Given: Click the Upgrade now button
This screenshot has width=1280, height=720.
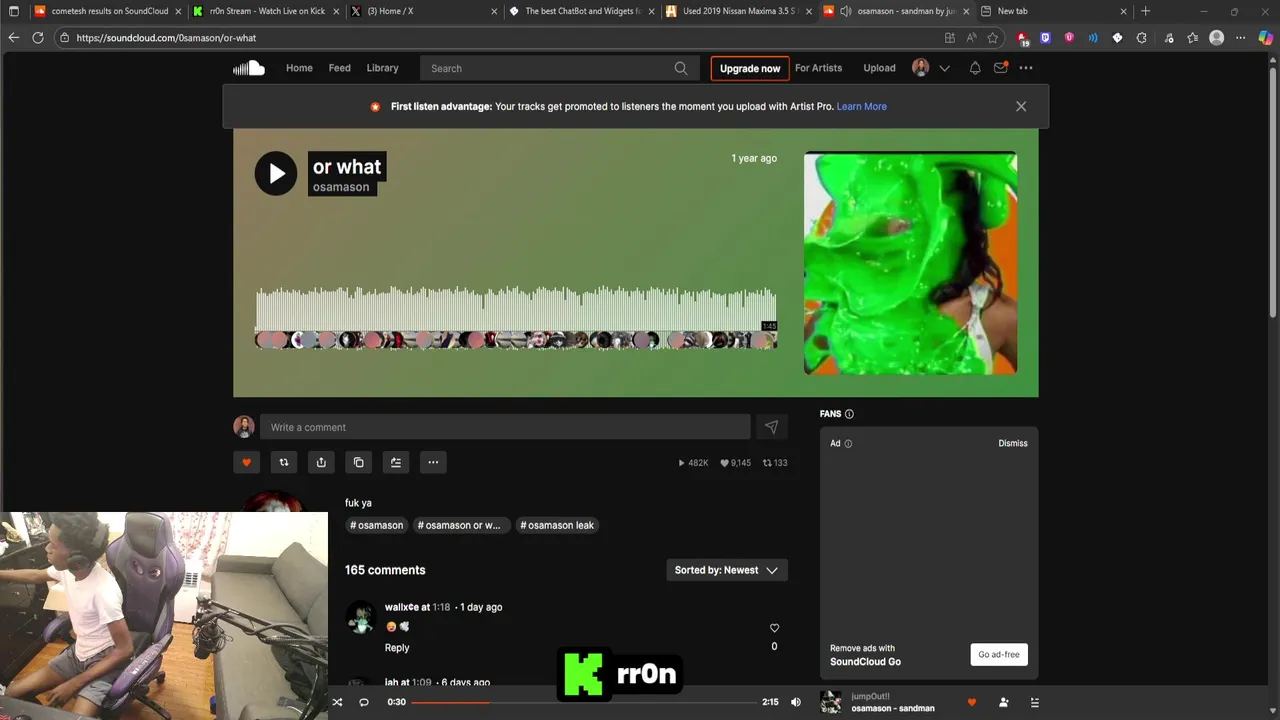Looking at the screenshot, I should (x=750, y=68).
